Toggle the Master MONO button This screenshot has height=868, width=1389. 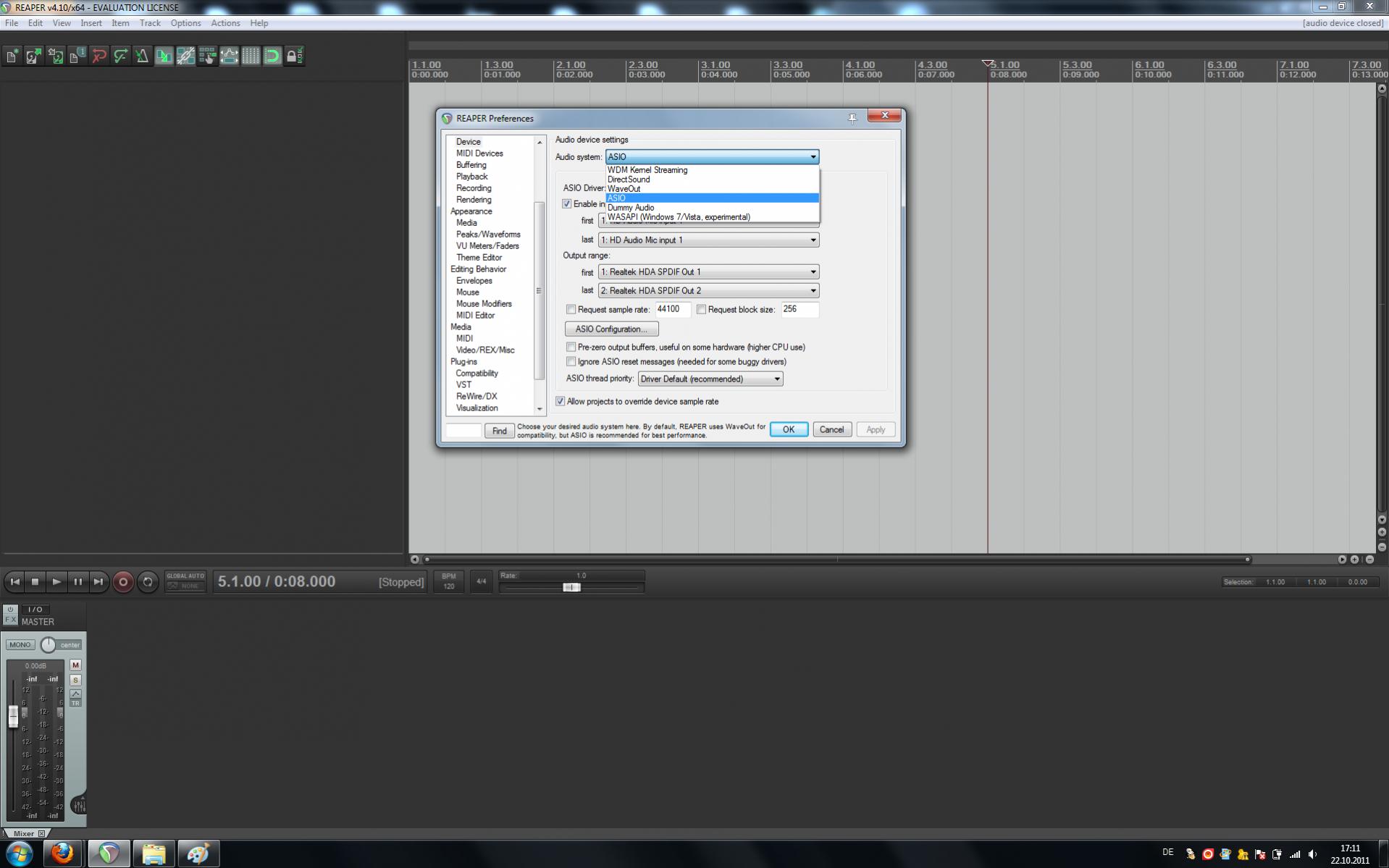[x=20, y=644]
